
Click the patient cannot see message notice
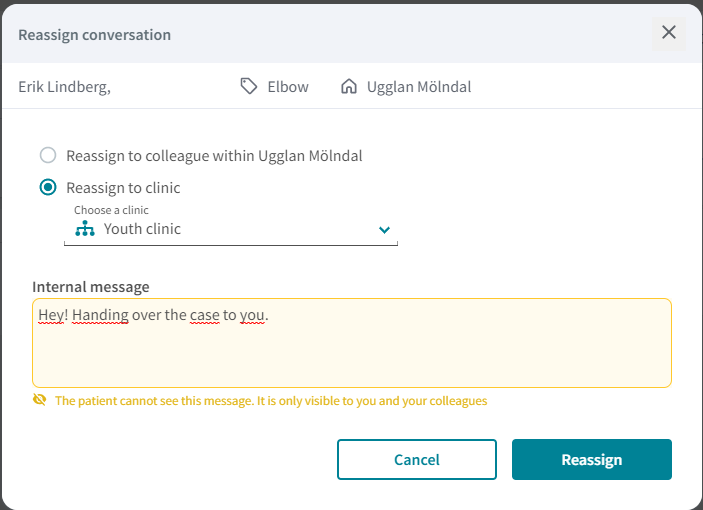[x=271, y=401]
